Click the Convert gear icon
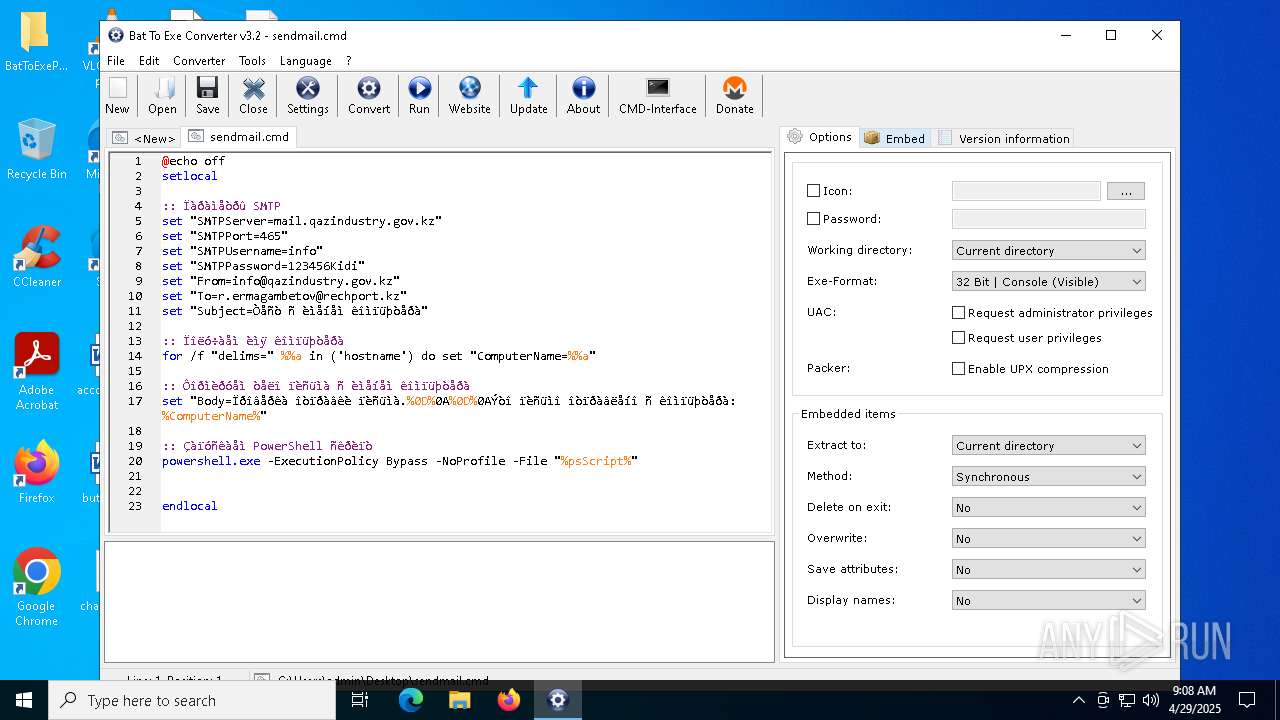The height and width of the screenshot is (720, 1280). pos(369,96)
